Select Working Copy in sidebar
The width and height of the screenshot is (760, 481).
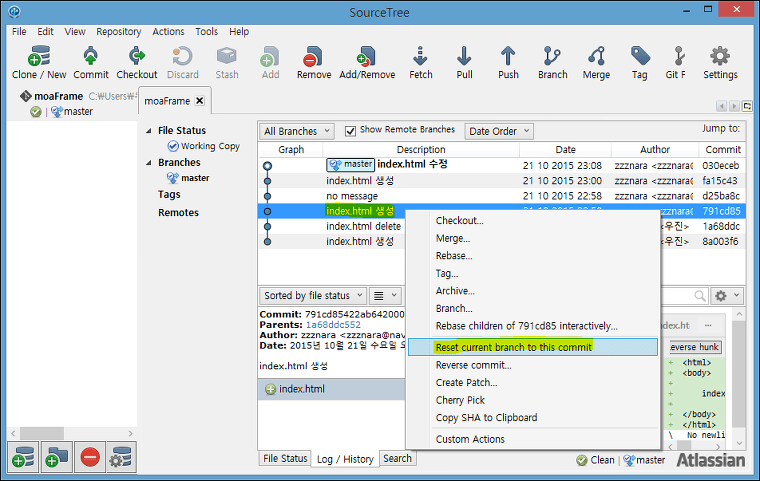coord(204,146)
